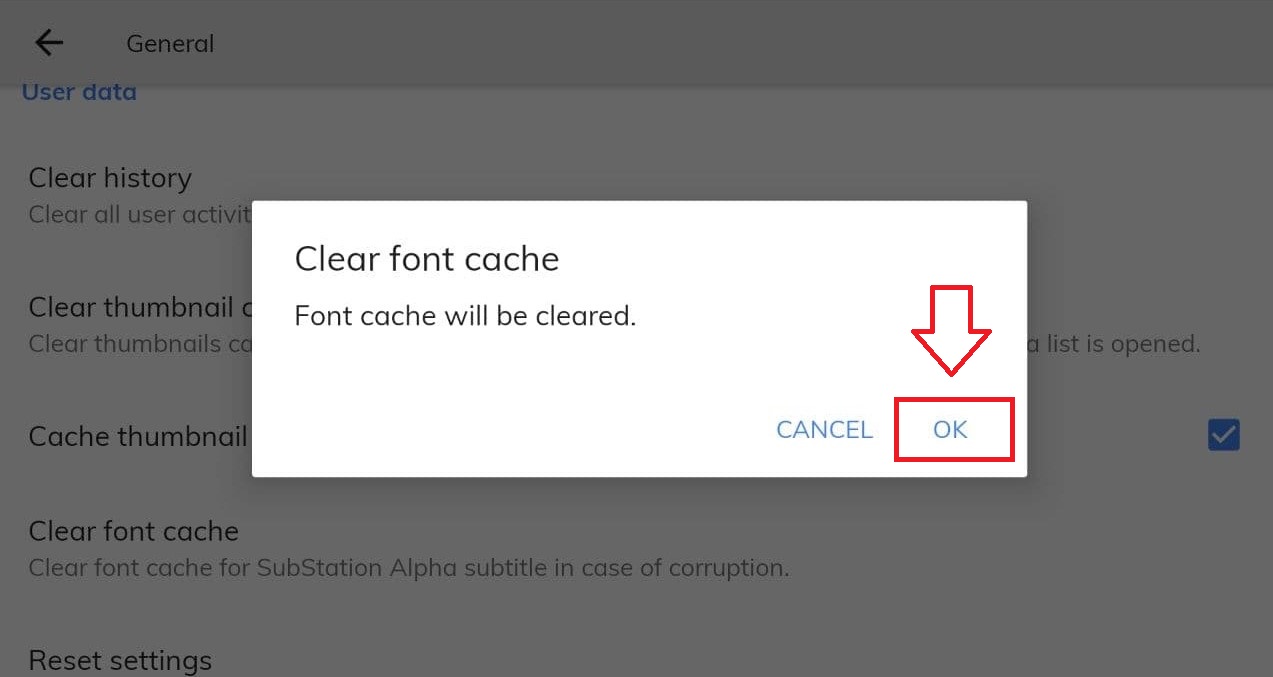Click the red downward arrow annotation
Viewport: 1273px width, 677px height.
click(949, 330)
